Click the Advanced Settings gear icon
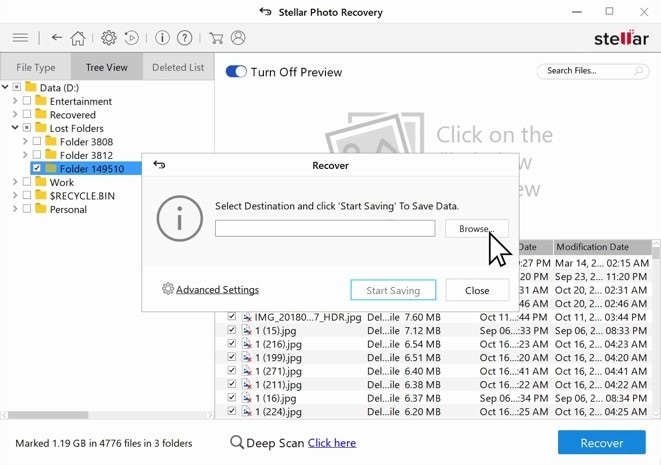Screen dimensions: 661x465 point(168,289)
